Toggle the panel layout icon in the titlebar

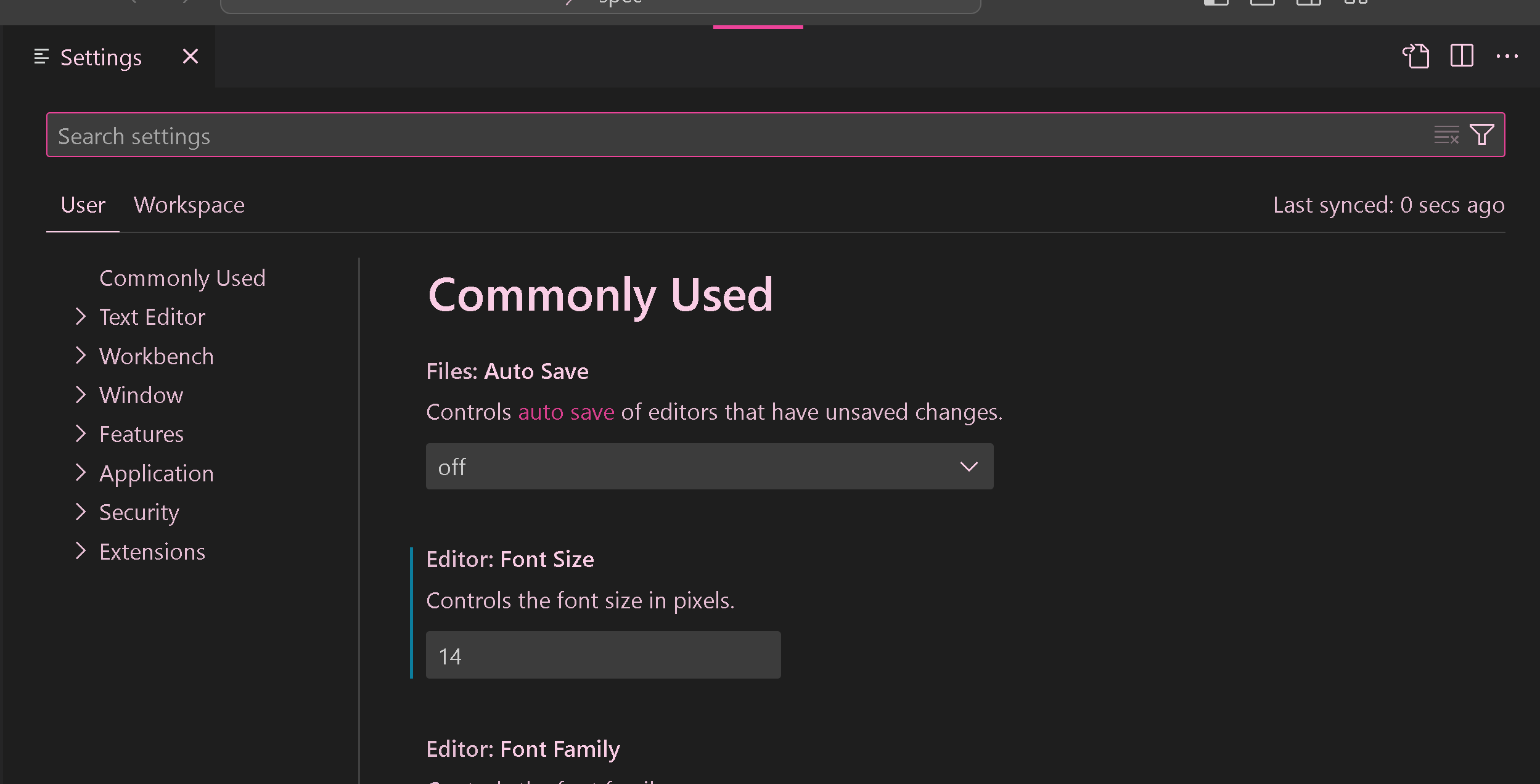[x=1263, y=3]
